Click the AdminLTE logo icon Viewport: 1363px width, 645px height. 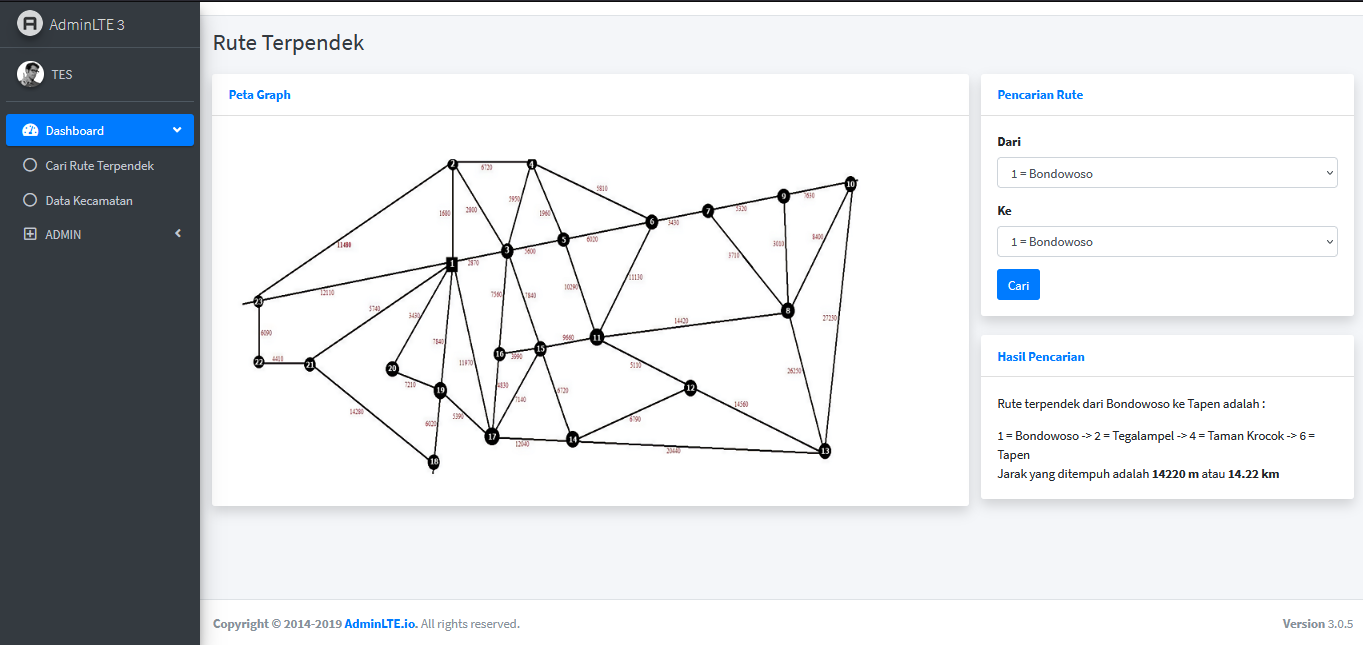(30, 24)
